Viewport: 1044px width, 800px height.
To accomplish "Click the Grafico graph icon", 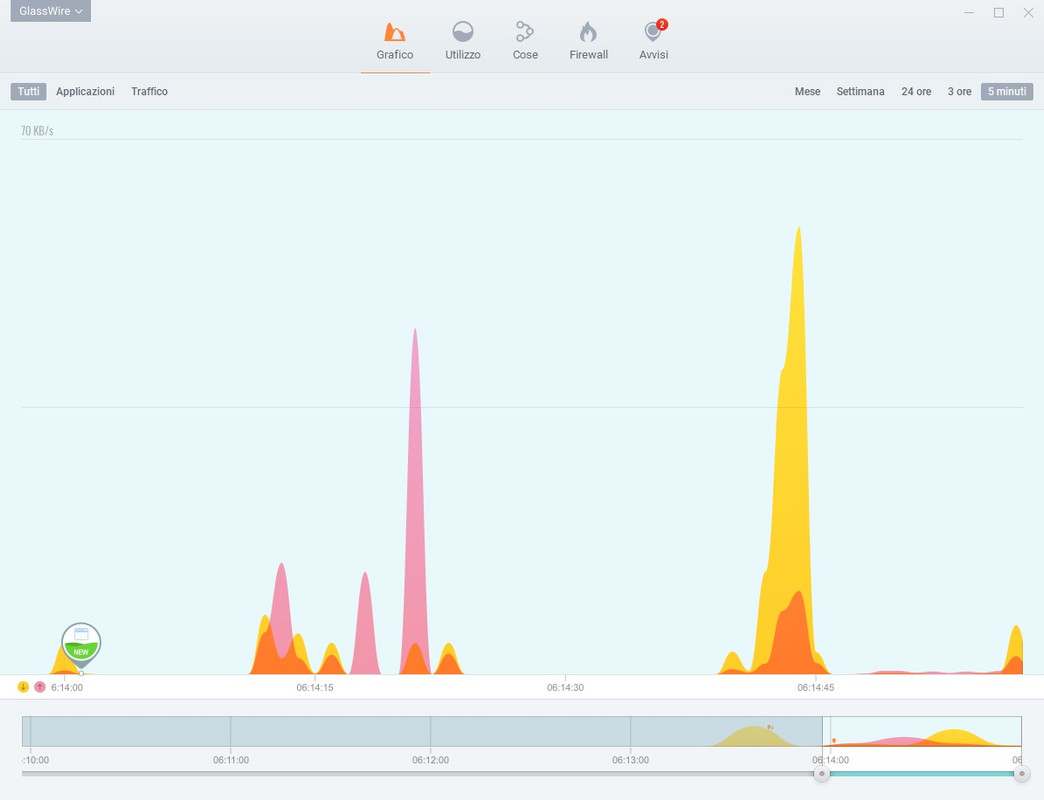I will pyautogui.click(x=395, y=32).
